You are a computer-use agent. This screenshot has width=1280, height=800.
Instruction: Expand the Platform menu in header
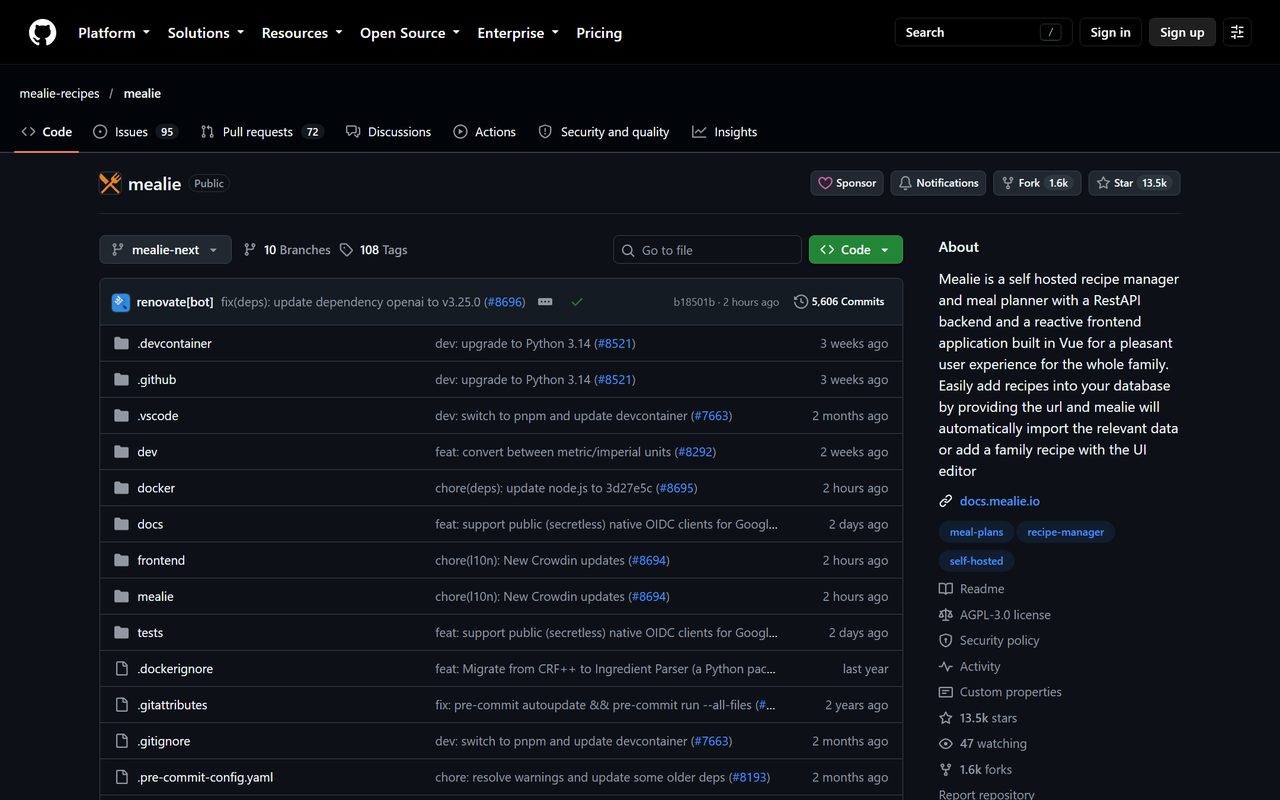tap(114, 33)
